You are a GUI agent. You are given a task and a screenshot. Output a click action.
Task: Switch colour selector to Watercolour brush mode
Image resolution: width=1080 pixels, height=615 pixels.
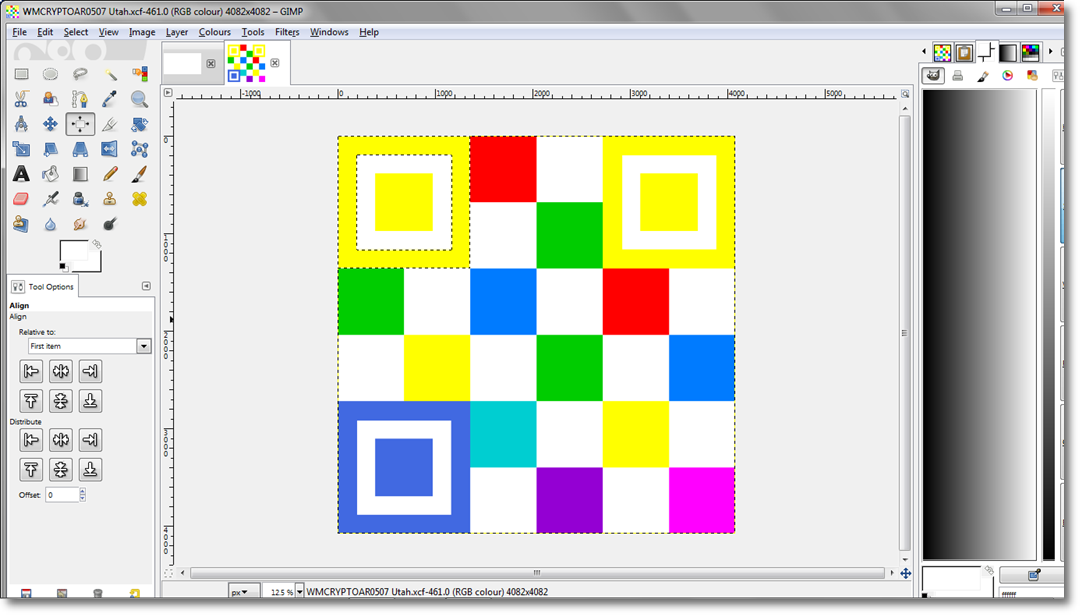[983, 76]
